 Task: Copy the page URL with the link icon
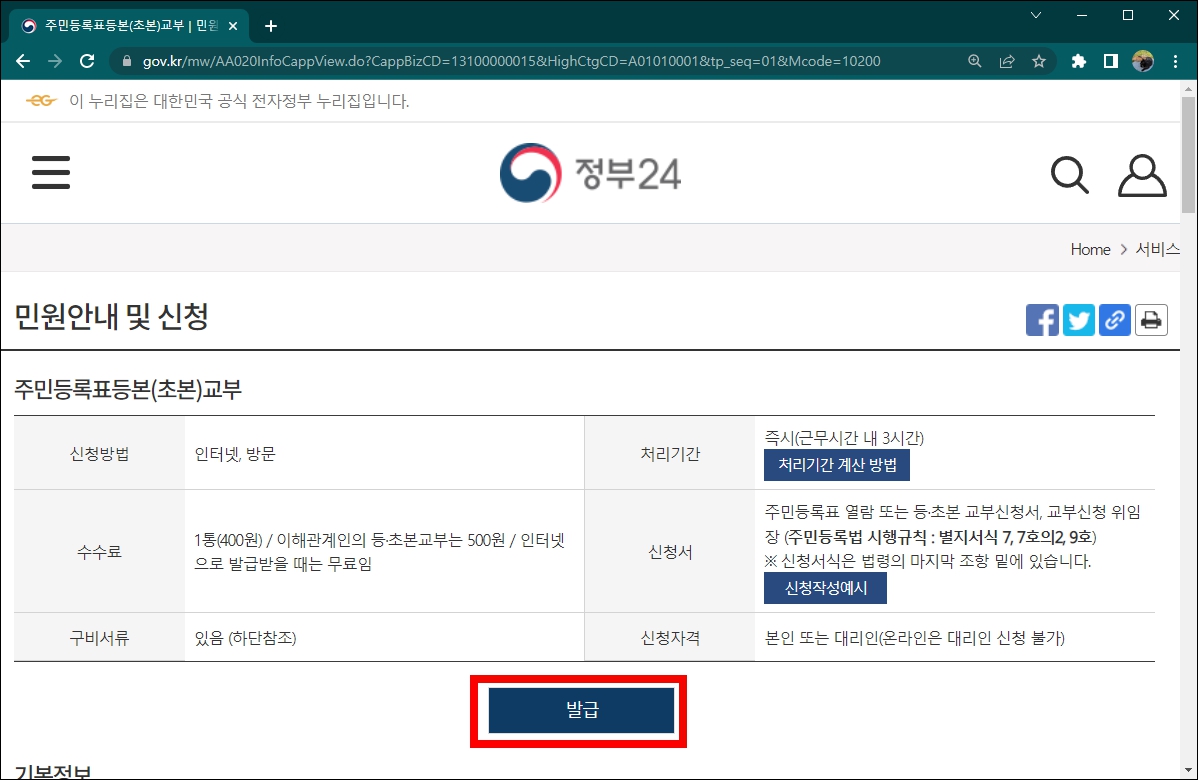coord(1115,319)
